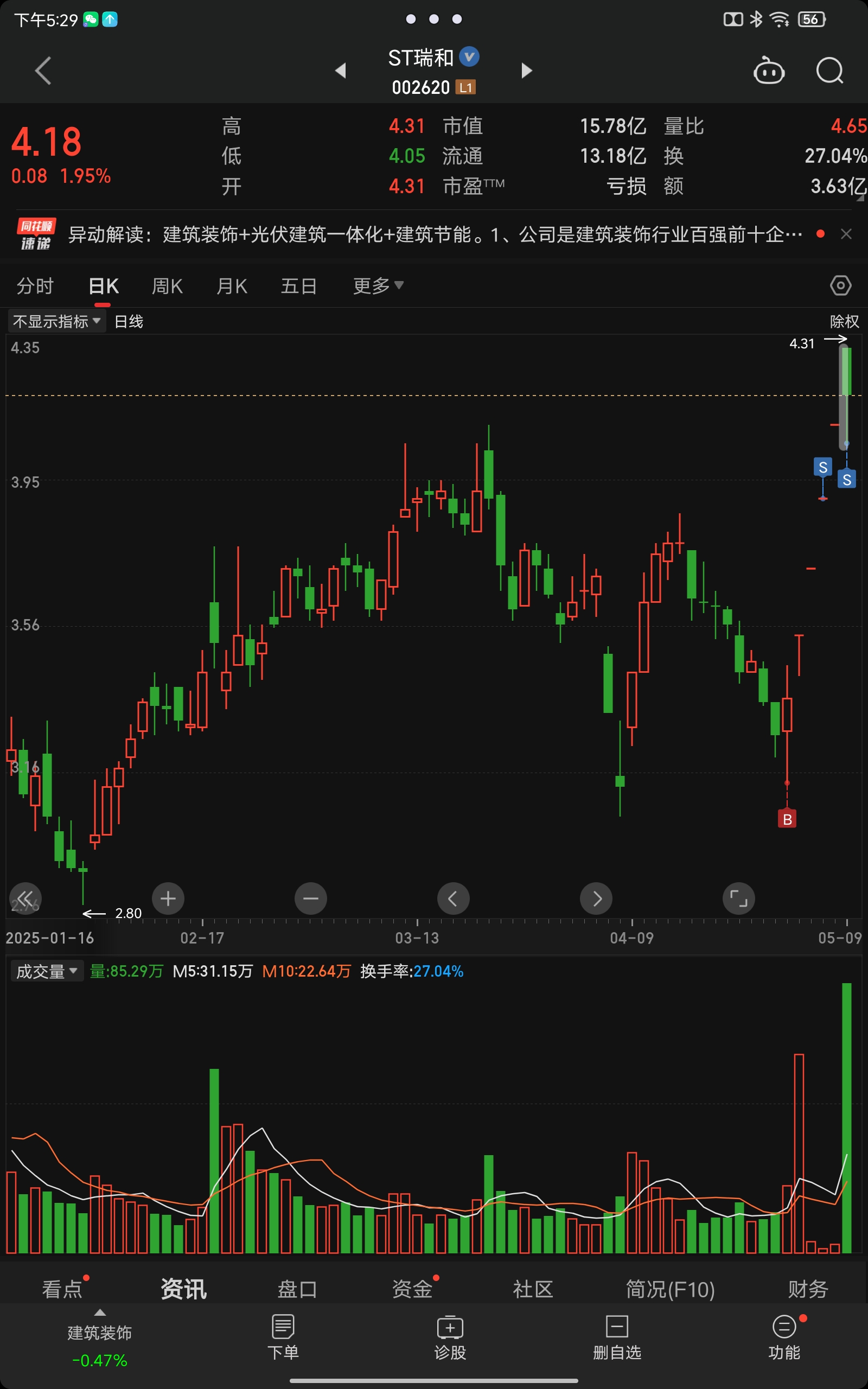Viewport: 868px width, 1389px height.
Task: Toggle the 除权 adjustment option
Action: pos(845,321)
